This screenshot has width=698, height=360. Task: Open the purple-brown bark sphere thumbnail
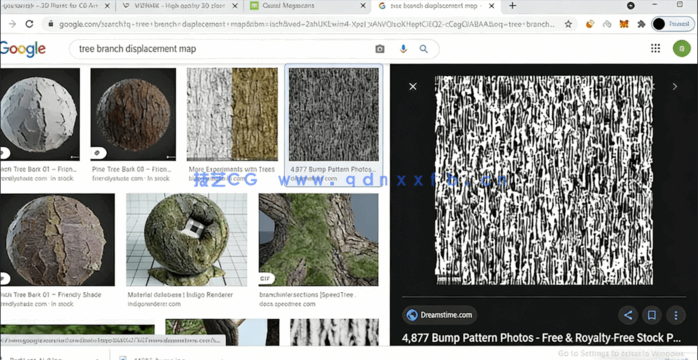coord(57,239)
